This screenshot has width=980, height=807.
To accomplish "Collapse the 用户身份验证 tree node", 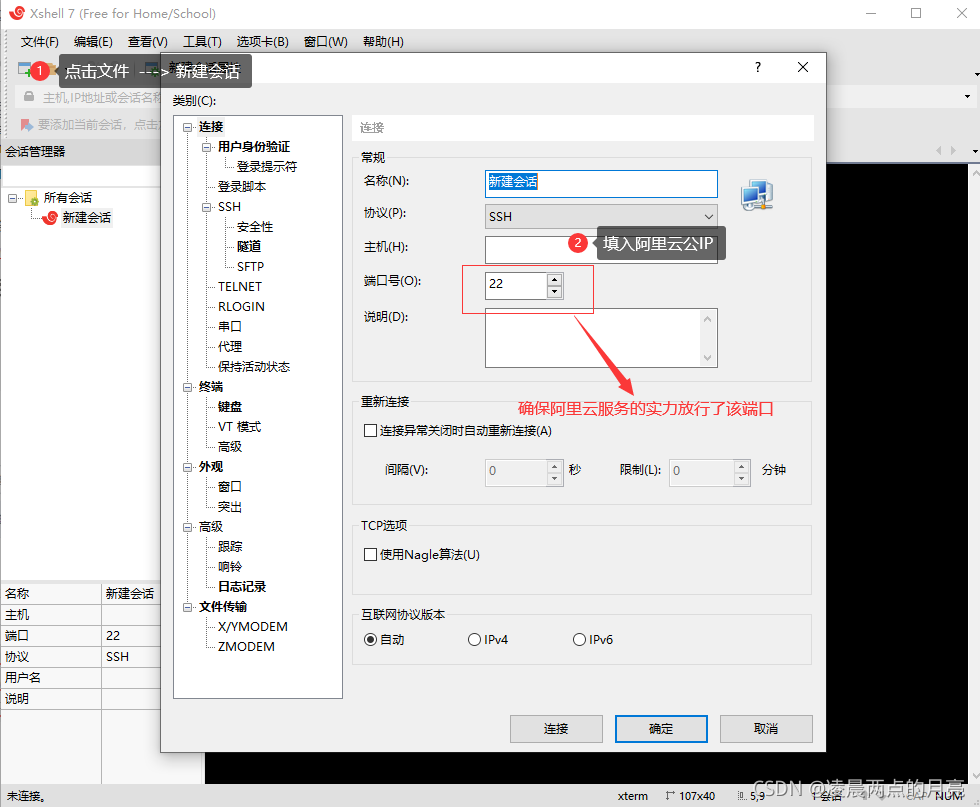I will (x=206, y=147).
